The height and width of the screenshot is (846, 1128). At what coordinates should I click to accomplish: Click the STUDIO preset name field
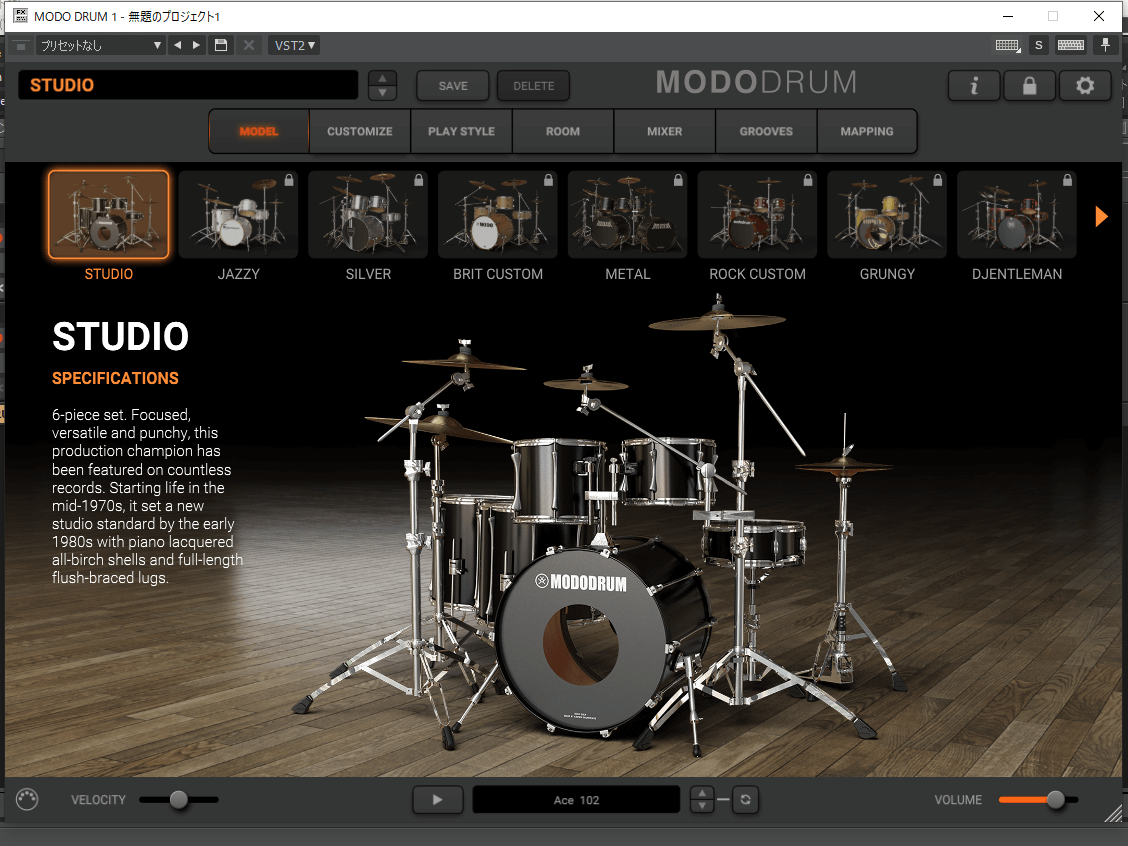point(188,85)
